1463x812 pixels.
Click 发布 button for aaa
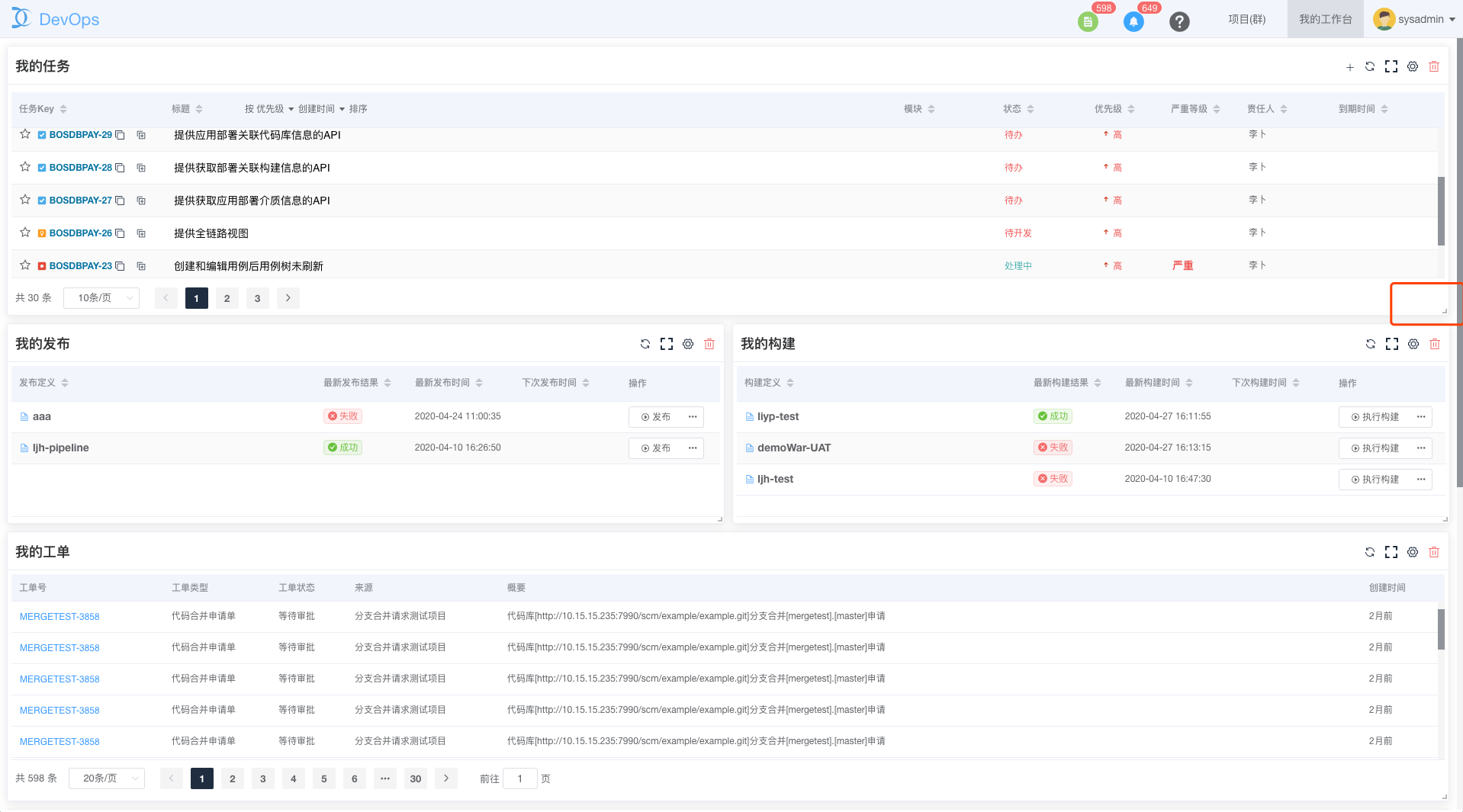coord(656,417)
